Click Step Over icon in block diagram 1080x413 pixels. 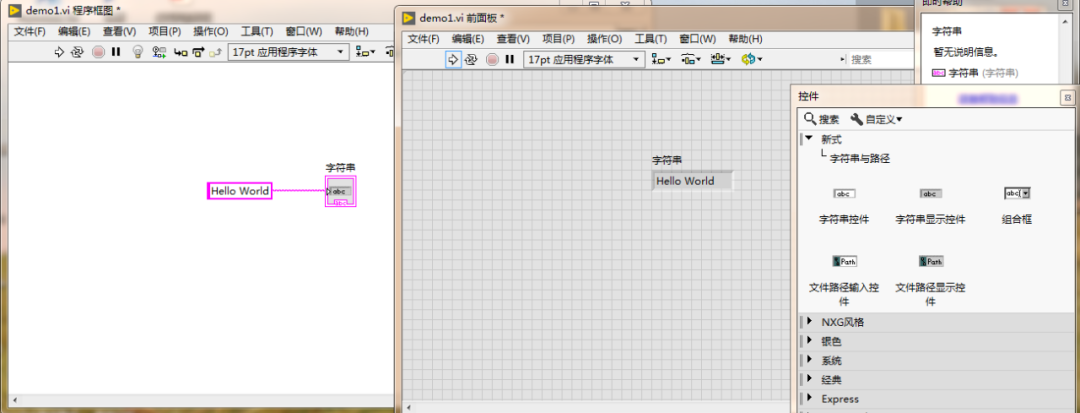pyautogui.click(x=198, y=52)
